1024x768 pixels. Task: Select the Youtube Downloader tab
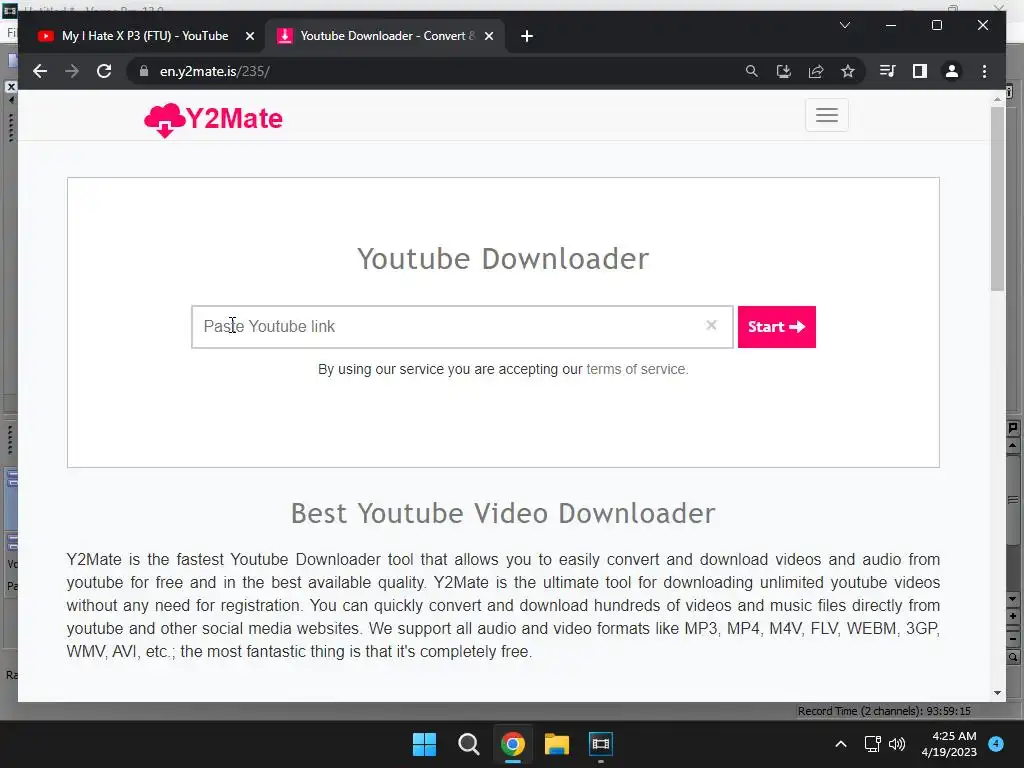tap(385, 36)
